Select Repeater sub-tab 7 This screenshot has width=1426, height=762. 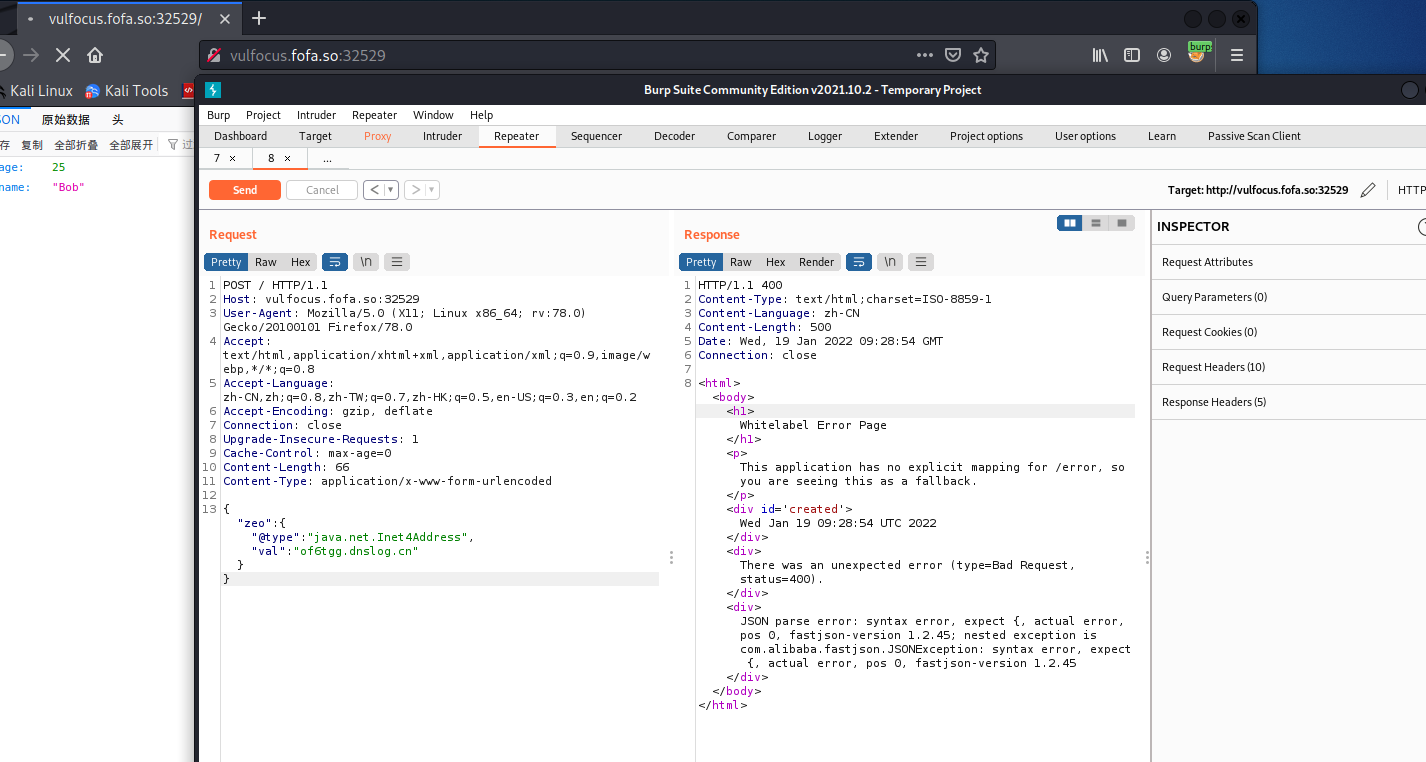(218, 158)
